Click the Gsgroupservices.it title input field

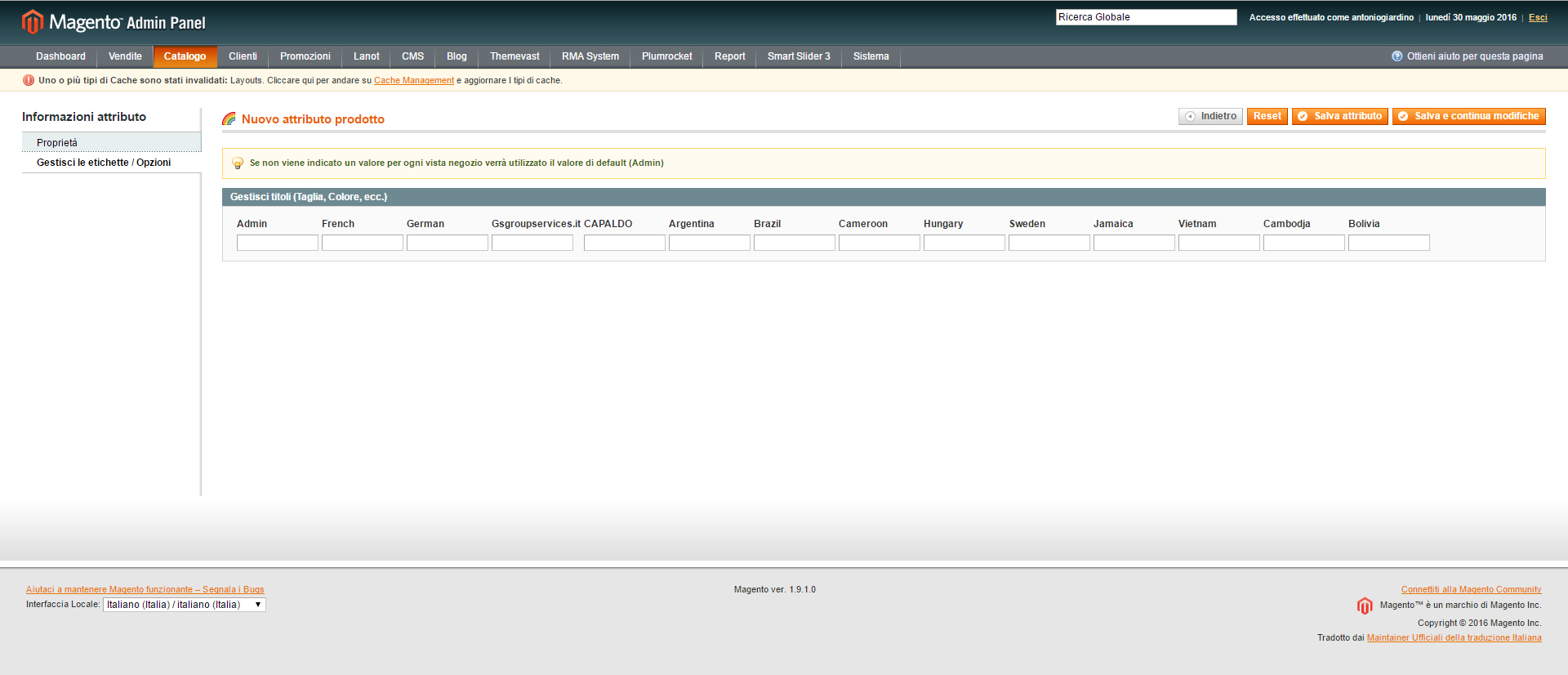(532, 243)
